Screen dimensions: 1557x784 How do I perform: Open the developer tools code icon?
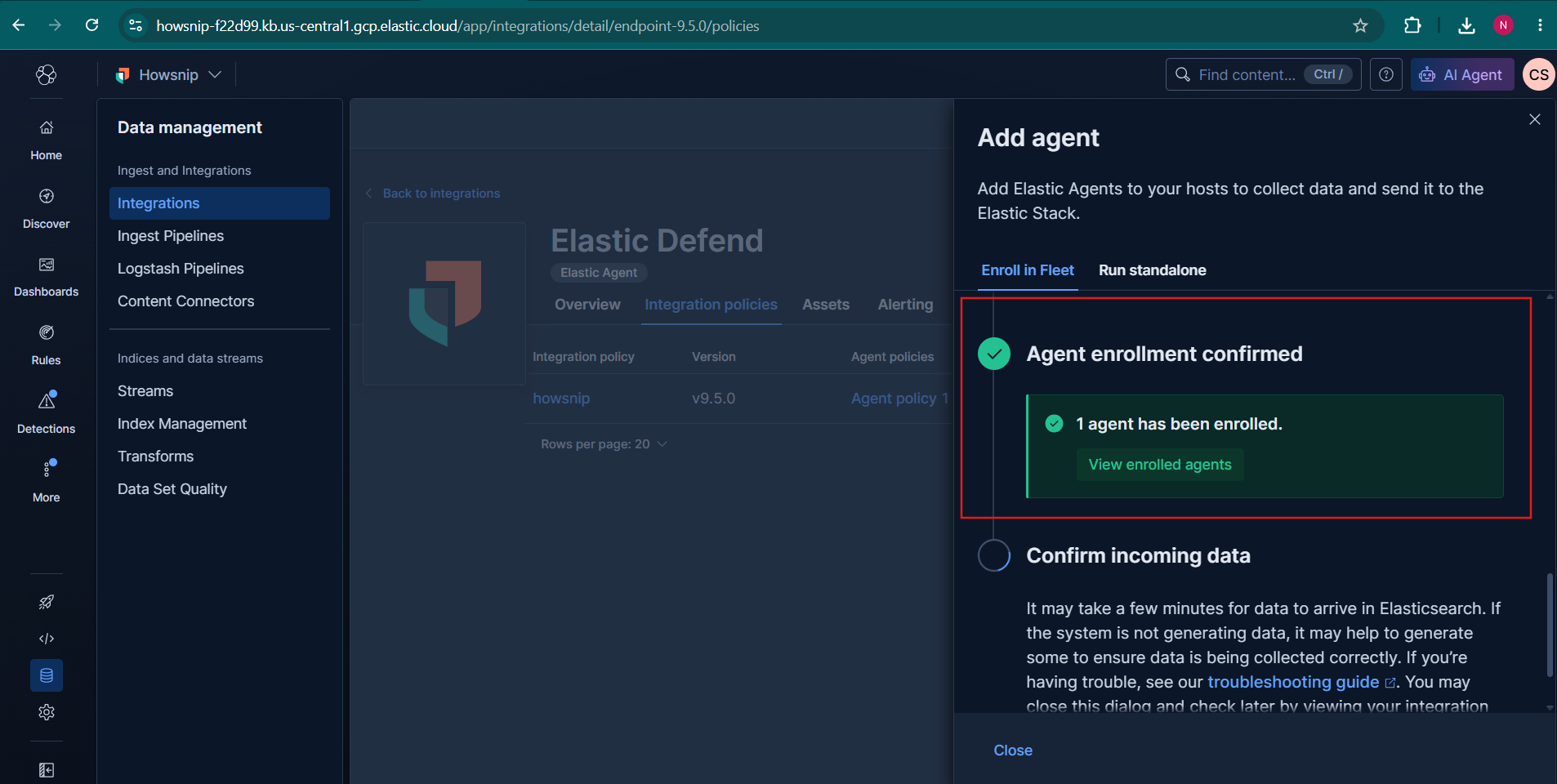[47, 639]
